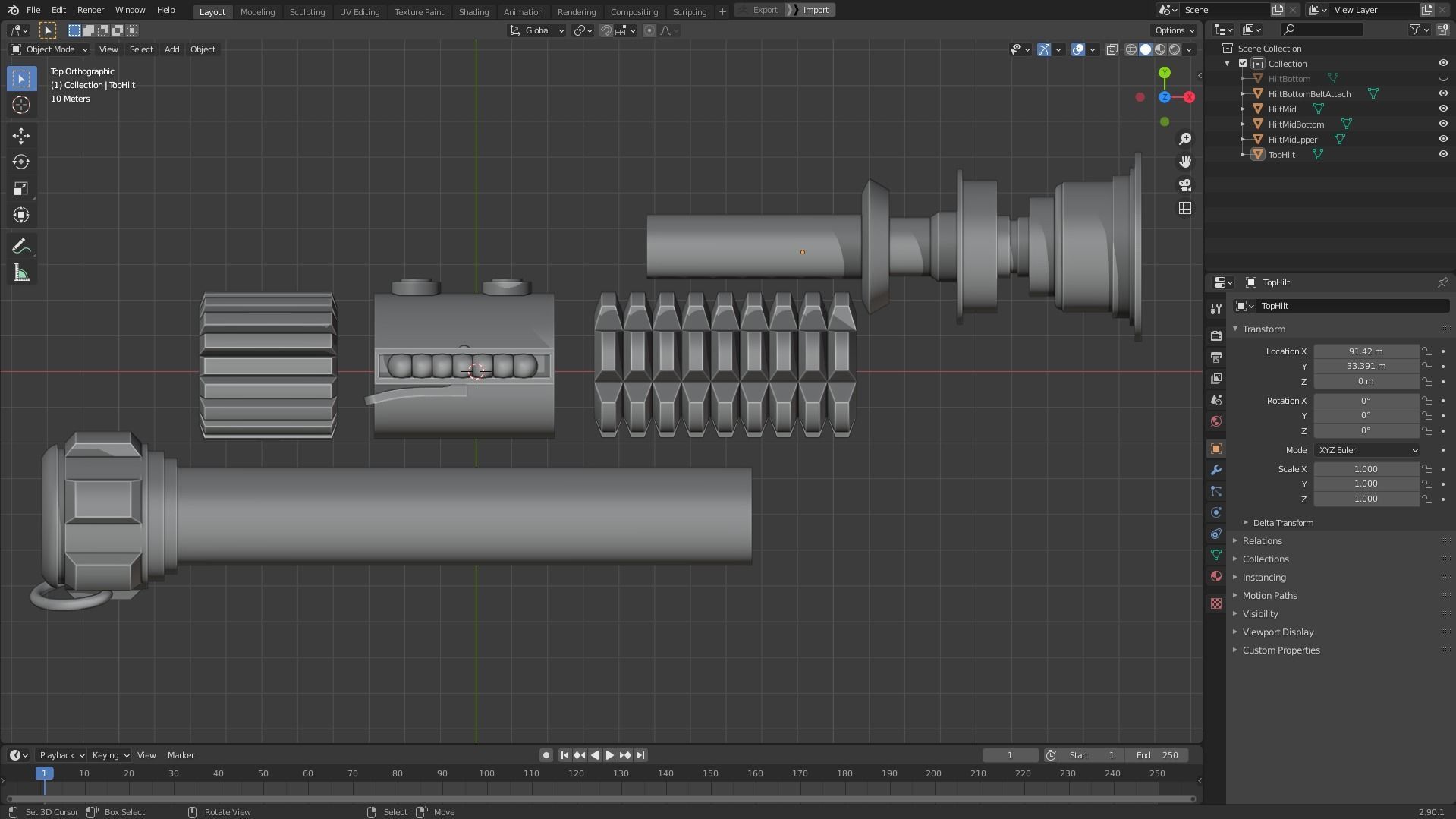Open the Object Mode dropdown
This screenshot has width=1456, height=819.
point(49,49)
